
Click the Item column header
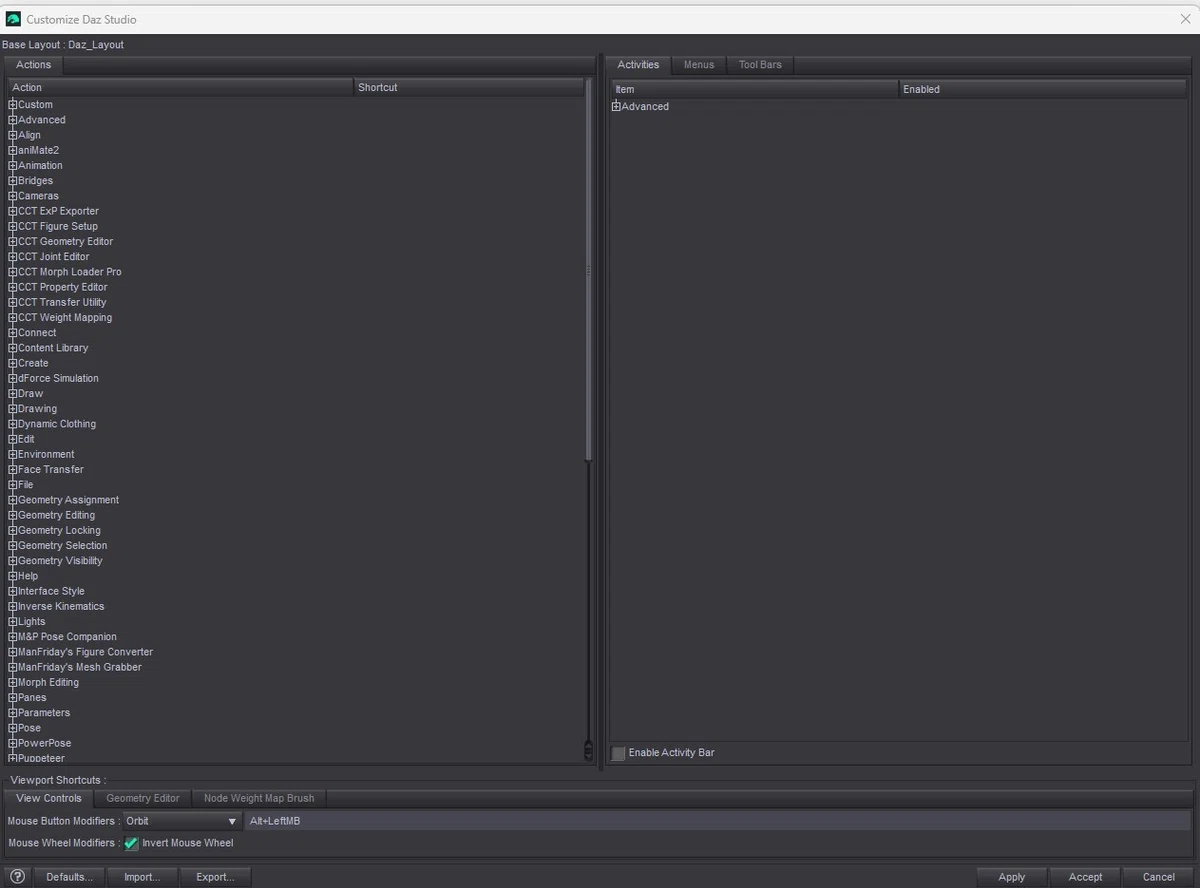pos(755,89)
